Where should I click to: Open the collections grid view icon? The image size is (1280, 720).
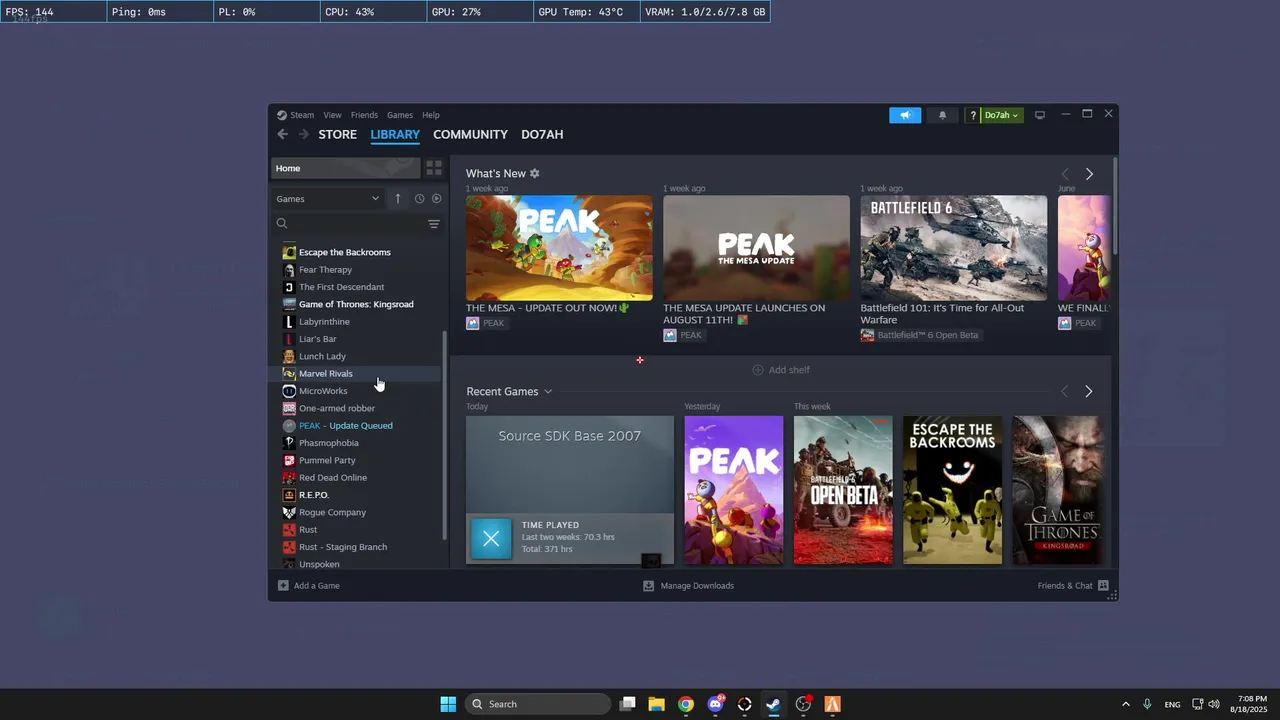[434, 168]
